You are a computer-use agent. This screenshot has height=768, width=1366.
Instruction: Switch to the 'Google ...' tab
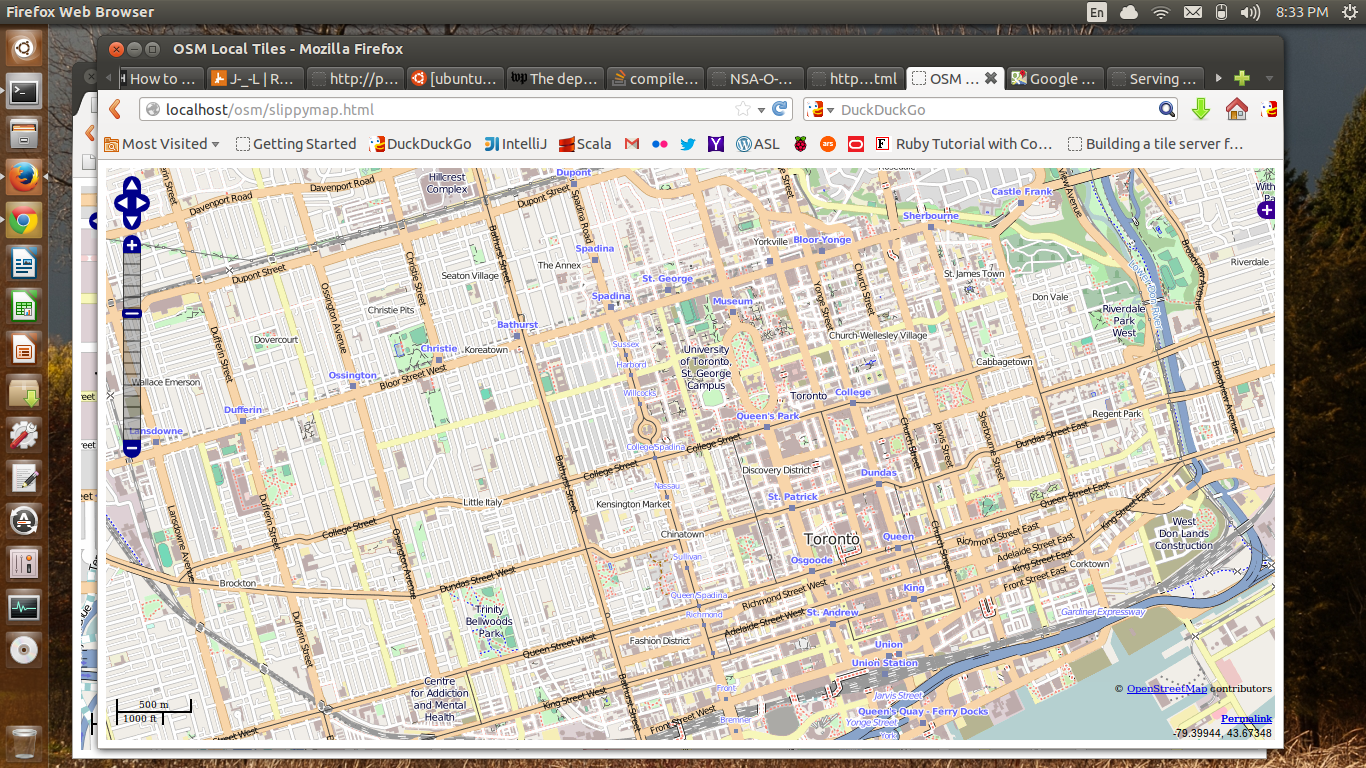tap(1055, 78)
